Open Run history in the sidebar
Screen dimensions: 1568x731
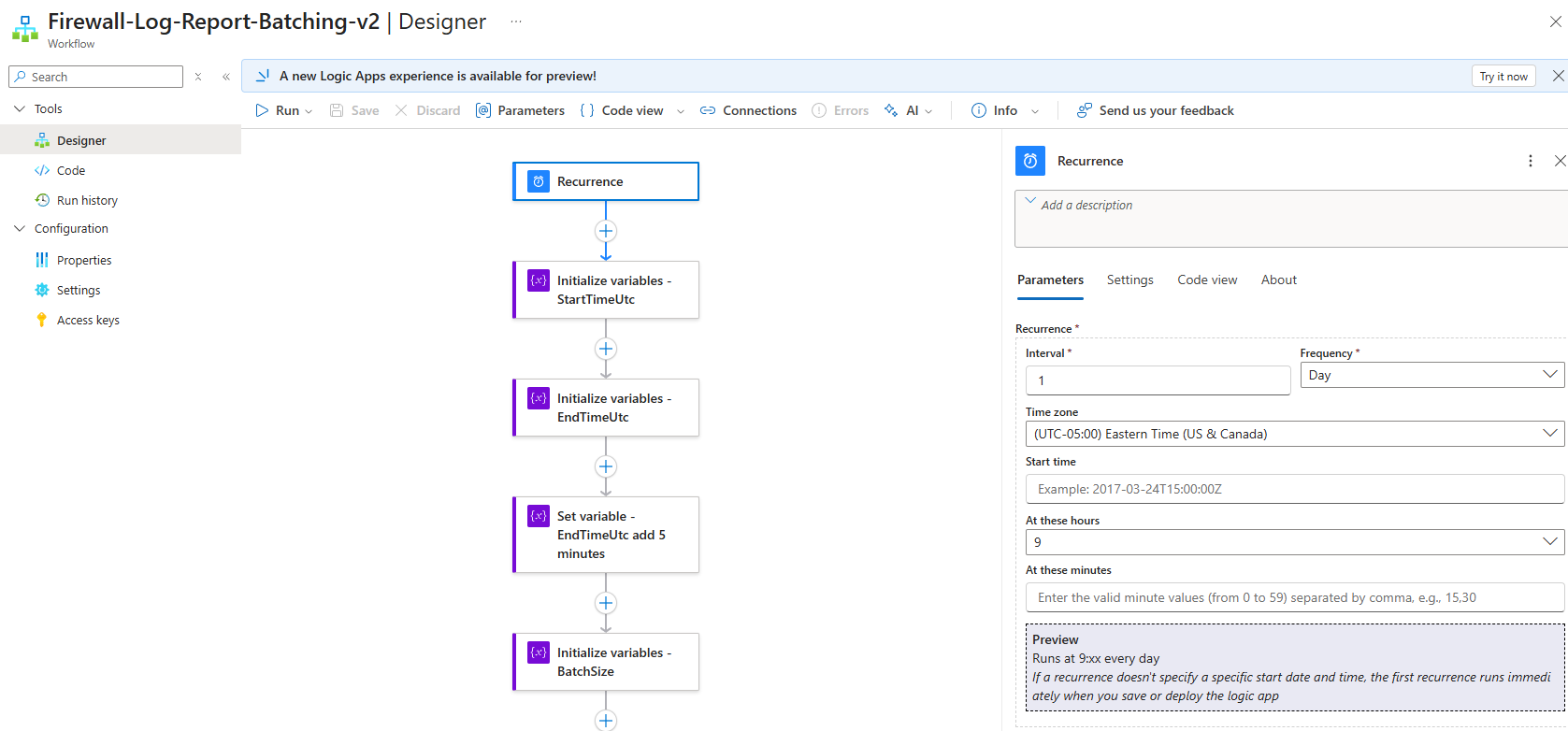(x=87, y=200)
